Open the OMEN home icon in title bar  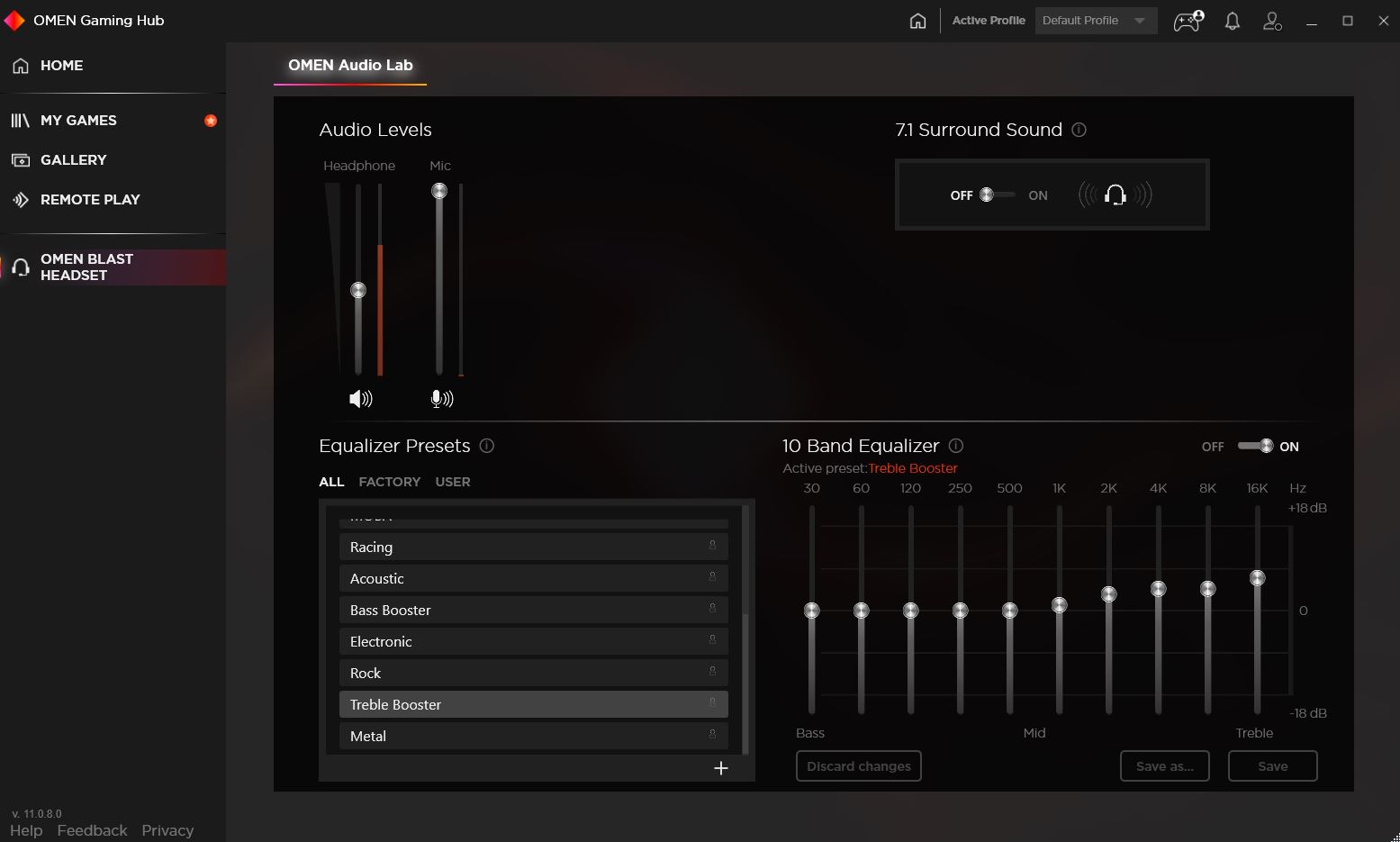point(917,21)
